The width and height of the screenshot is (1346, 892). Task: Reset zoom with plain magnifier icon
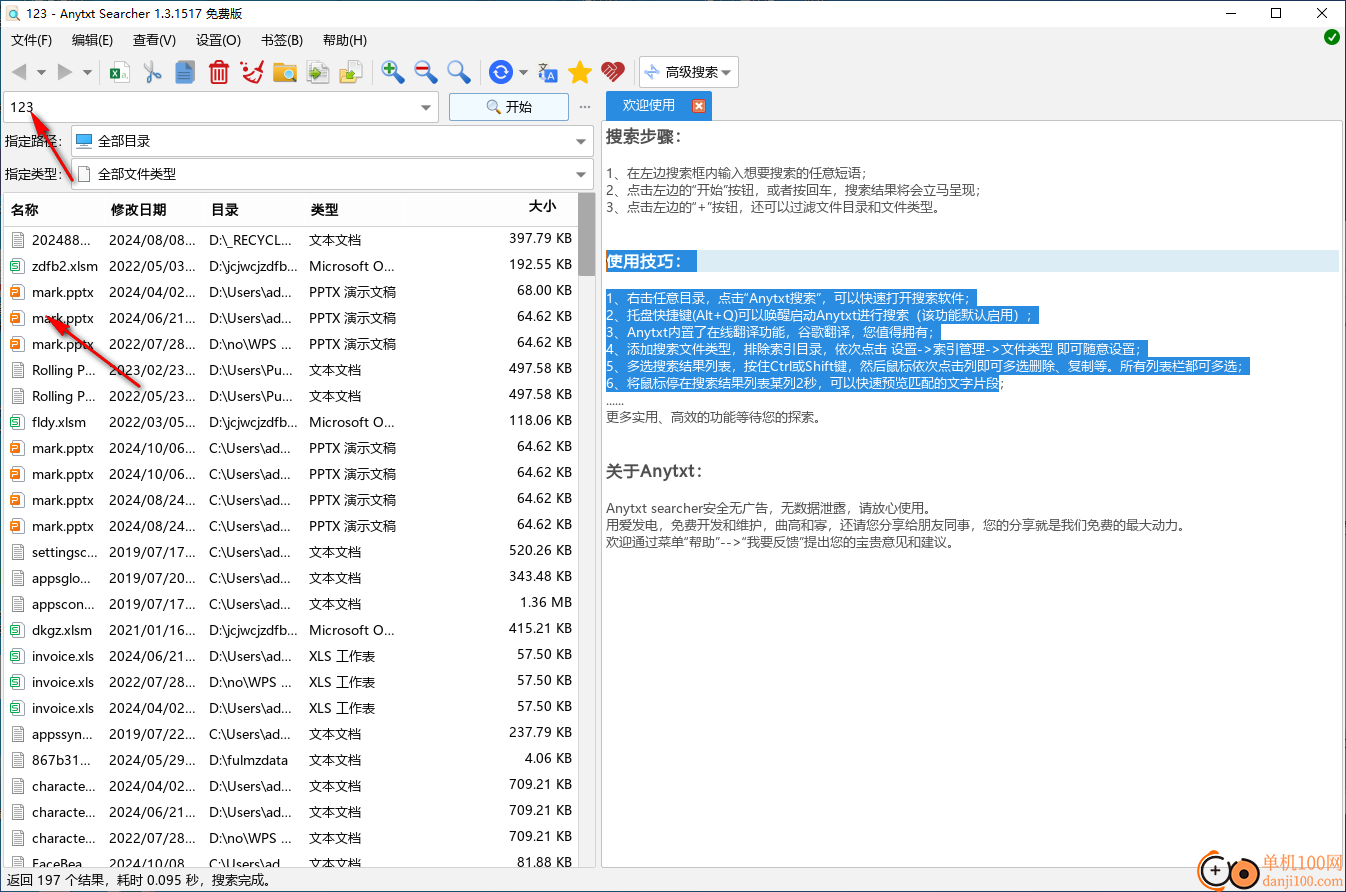[459, 72]
